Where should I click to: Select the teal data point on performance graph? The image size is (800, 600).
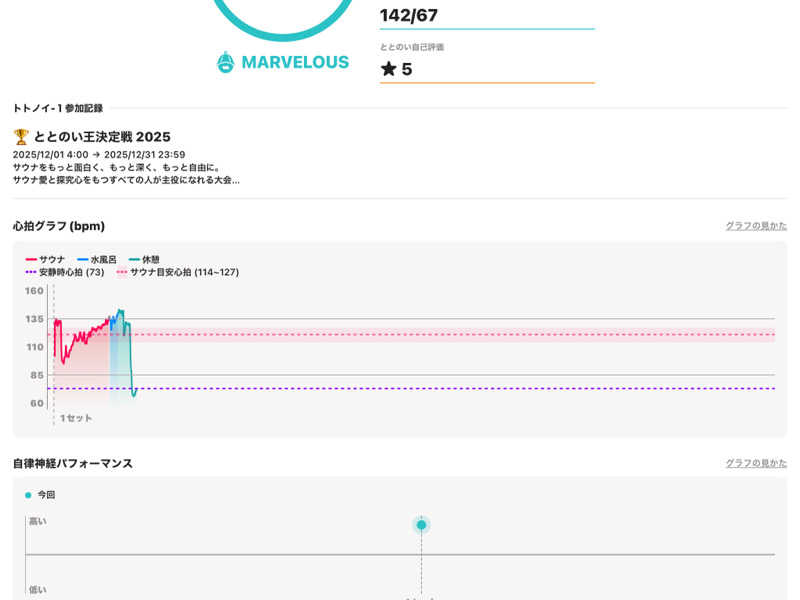click(x=421, y=525)
